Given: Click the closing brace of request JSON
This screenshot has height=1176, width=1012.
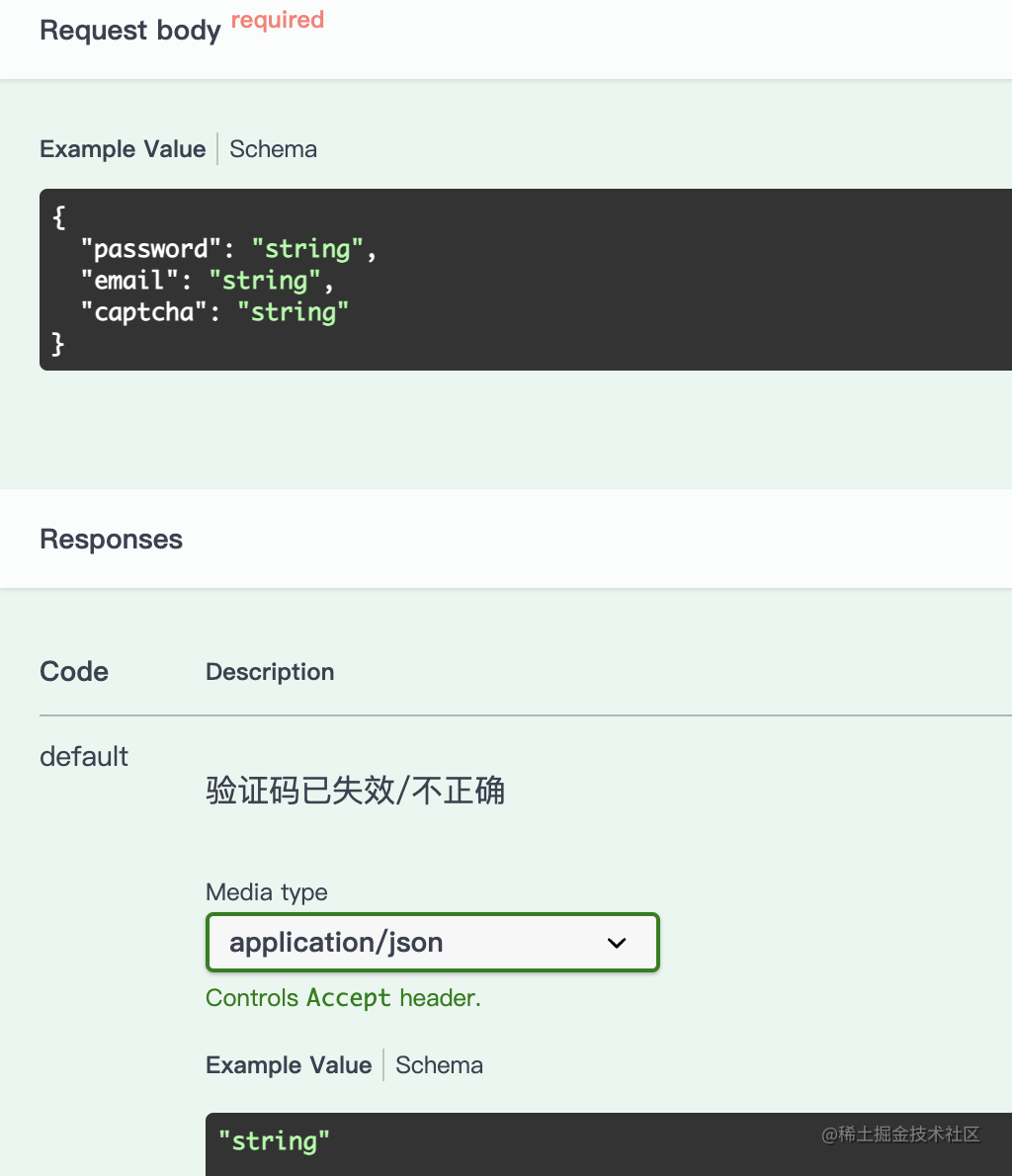Looking at the screenshot, I should point(58,344).
